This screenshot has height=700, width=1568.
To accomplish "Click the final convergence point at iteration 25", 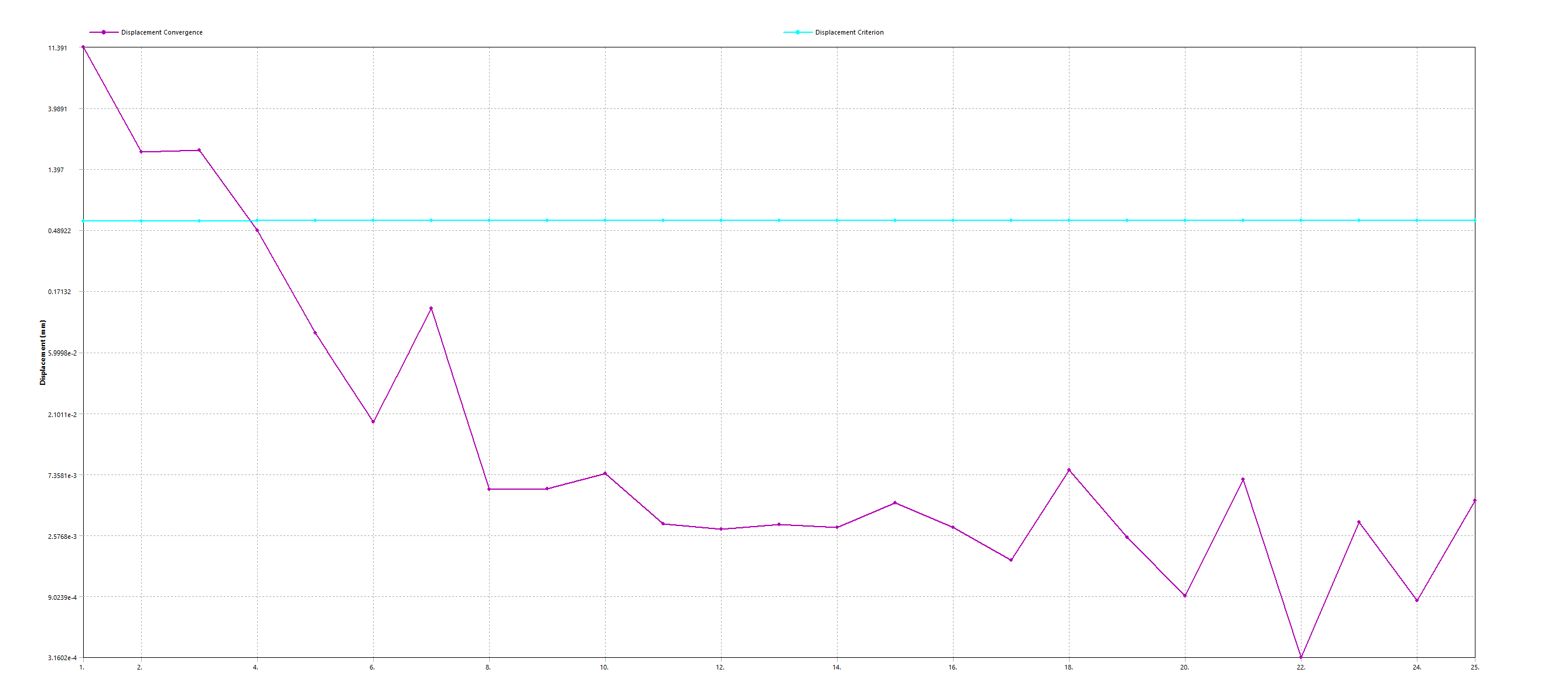I will click(1474, 500).
